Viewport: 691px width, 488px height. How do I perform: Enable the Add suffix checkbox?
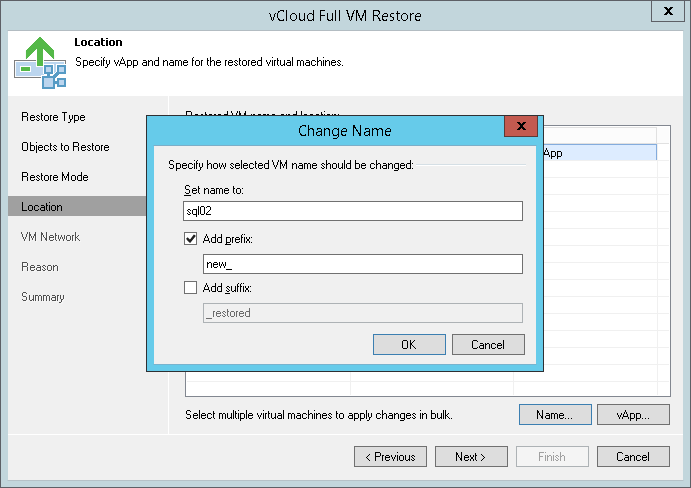tap(192, 288)
